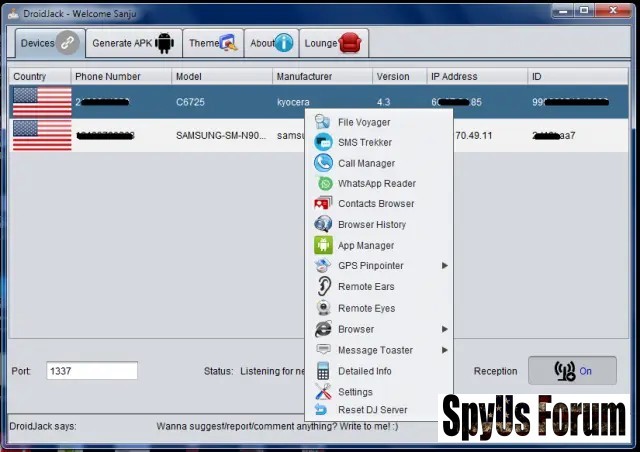This screenshot has height=452, width=640.
Task: Open the About tab
Action: coord(271,43)
